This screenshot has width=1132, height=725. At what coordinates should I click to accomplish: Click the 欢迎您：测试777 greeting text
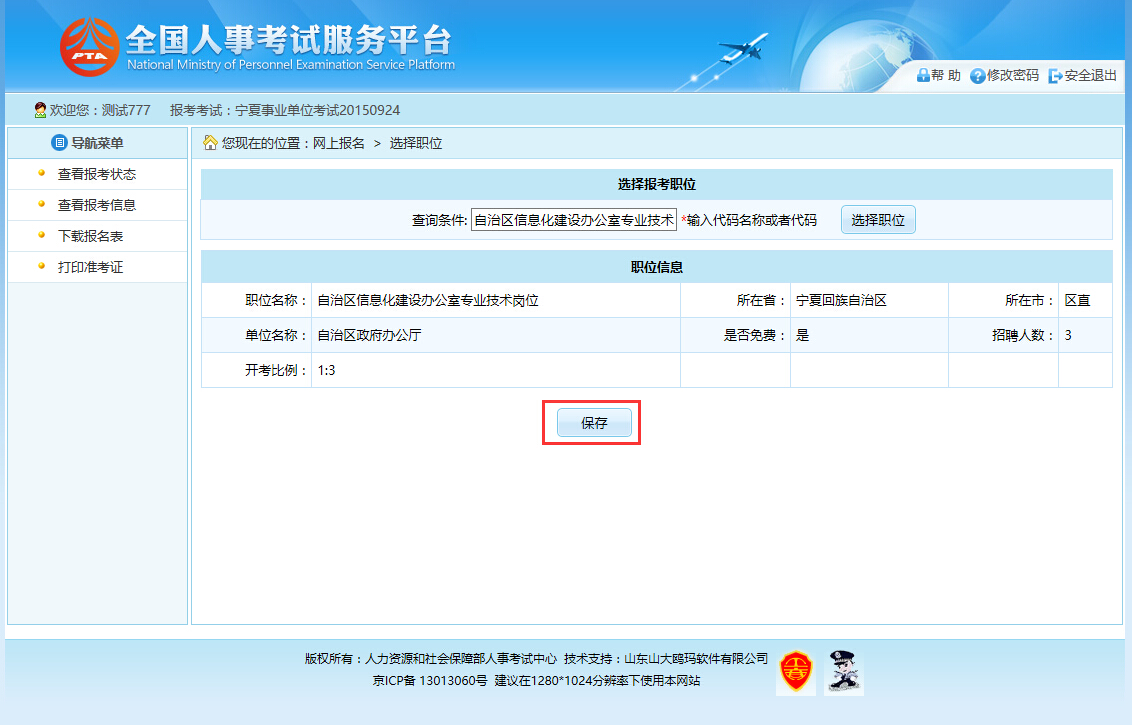click(100, 110)
